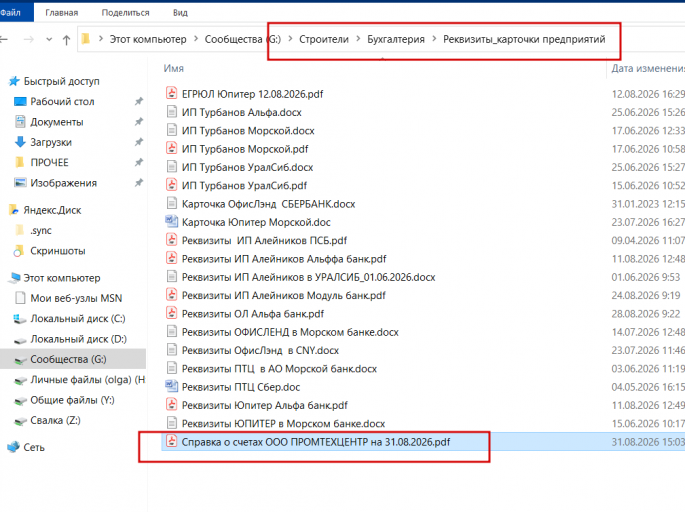The height and width of the screenshot is (512, 685).
Task: Click the pin icon beside Документы
Action: coord(138,122)
